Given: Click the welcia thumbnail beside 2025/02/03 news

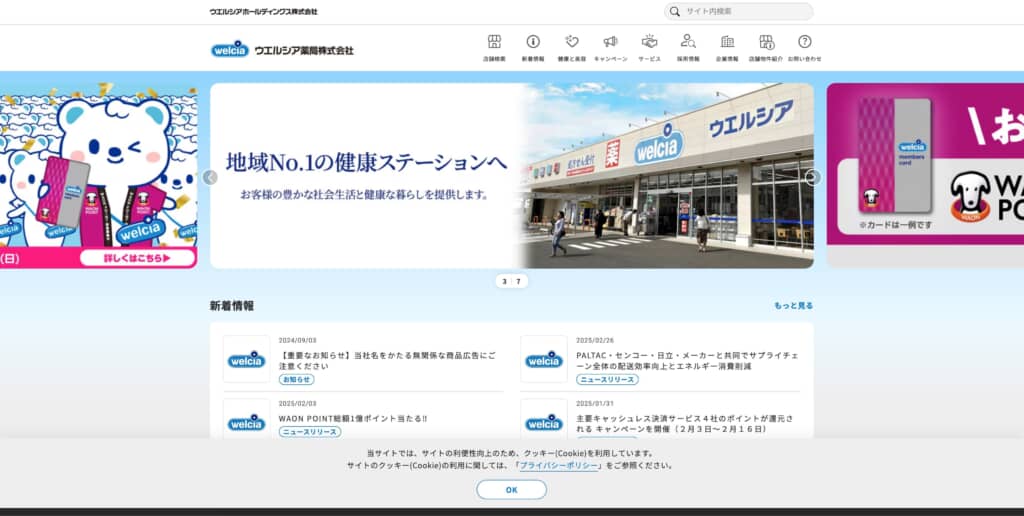Looking at the screenshot, I should click(x=246, y=419).
